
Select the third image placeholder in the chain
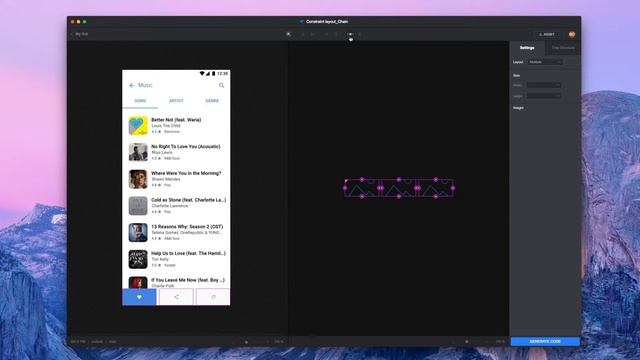click(x=436, y=188)
